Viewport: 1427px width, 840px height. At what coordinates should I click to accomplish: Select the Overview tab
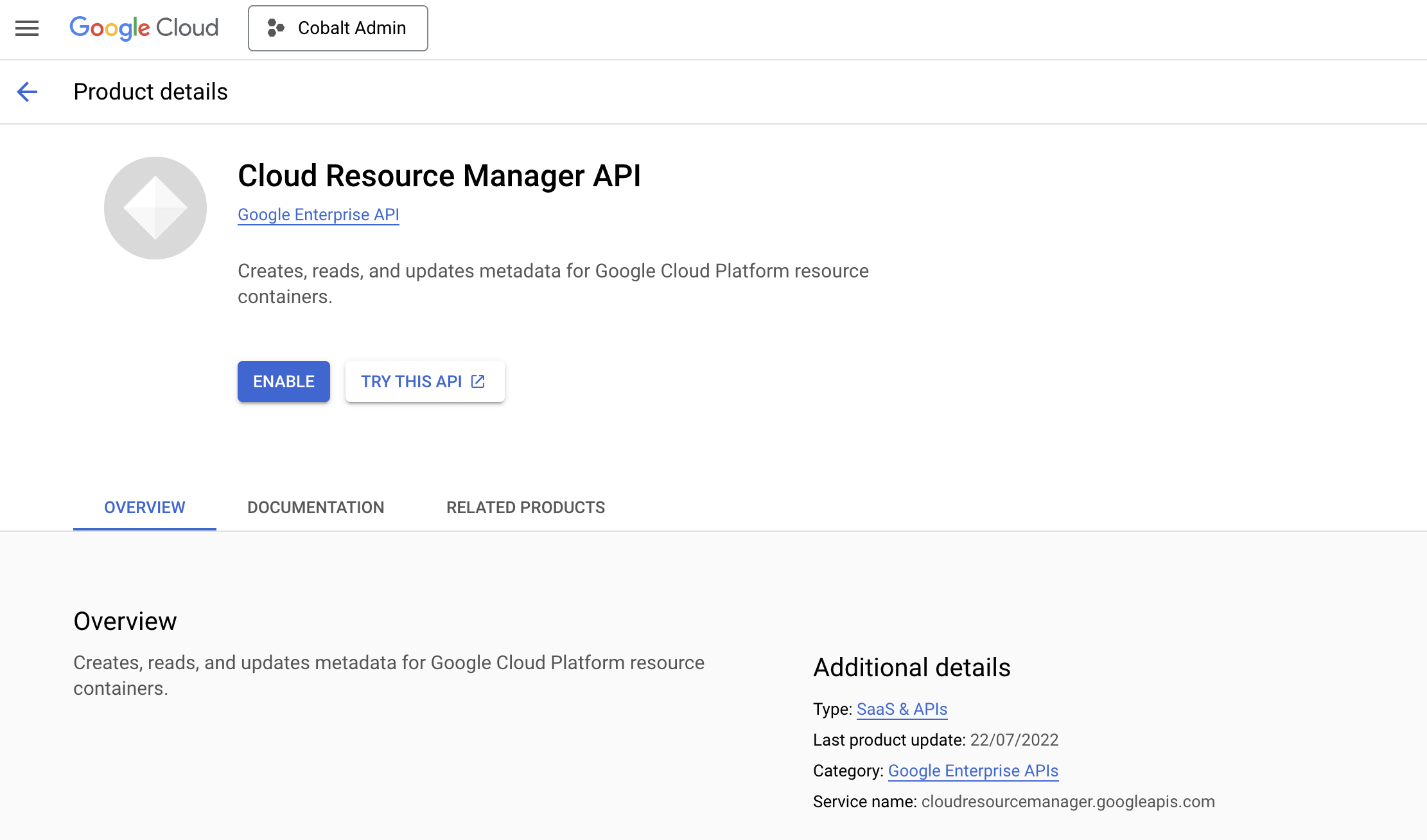pyautogui.click(x=144, y=507)
